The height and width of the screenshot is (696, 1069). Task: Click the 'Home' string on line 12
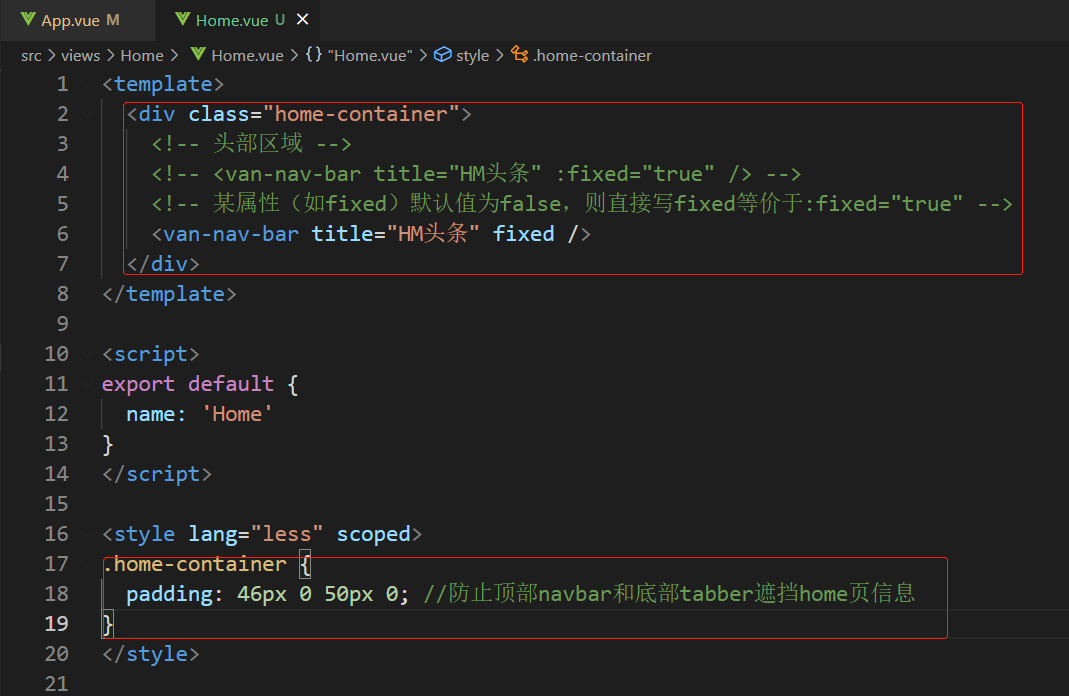coord(237,414)
